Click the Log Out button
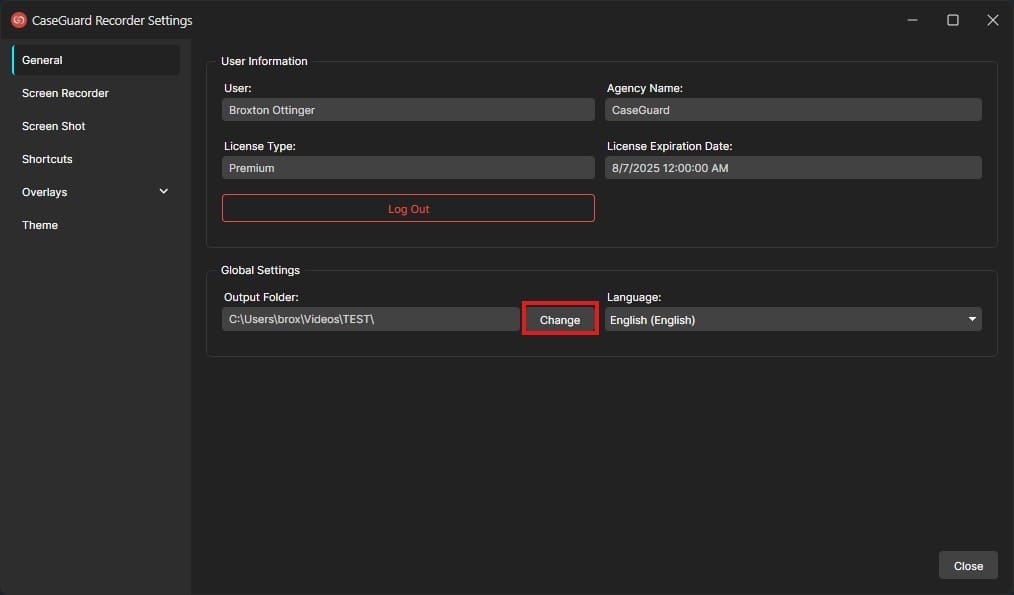 point(408,208)
